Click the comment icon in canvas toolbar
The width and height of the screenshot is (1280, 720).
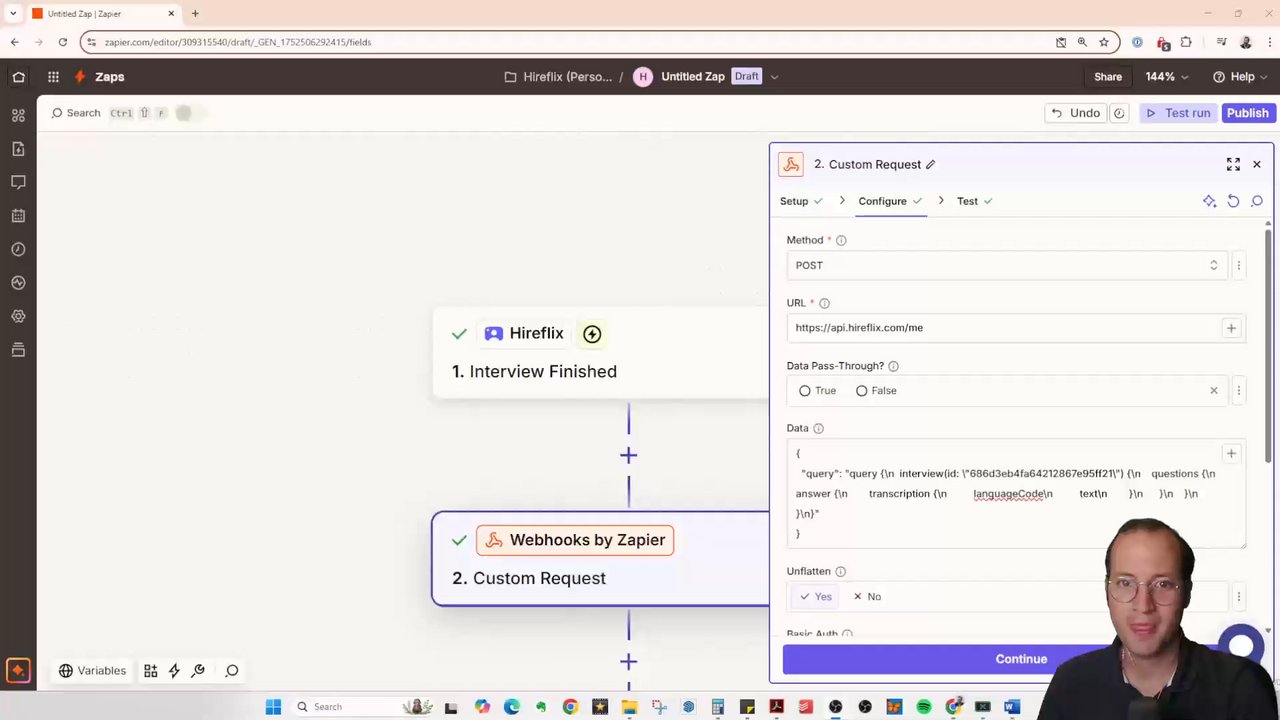tap(232, 671)
